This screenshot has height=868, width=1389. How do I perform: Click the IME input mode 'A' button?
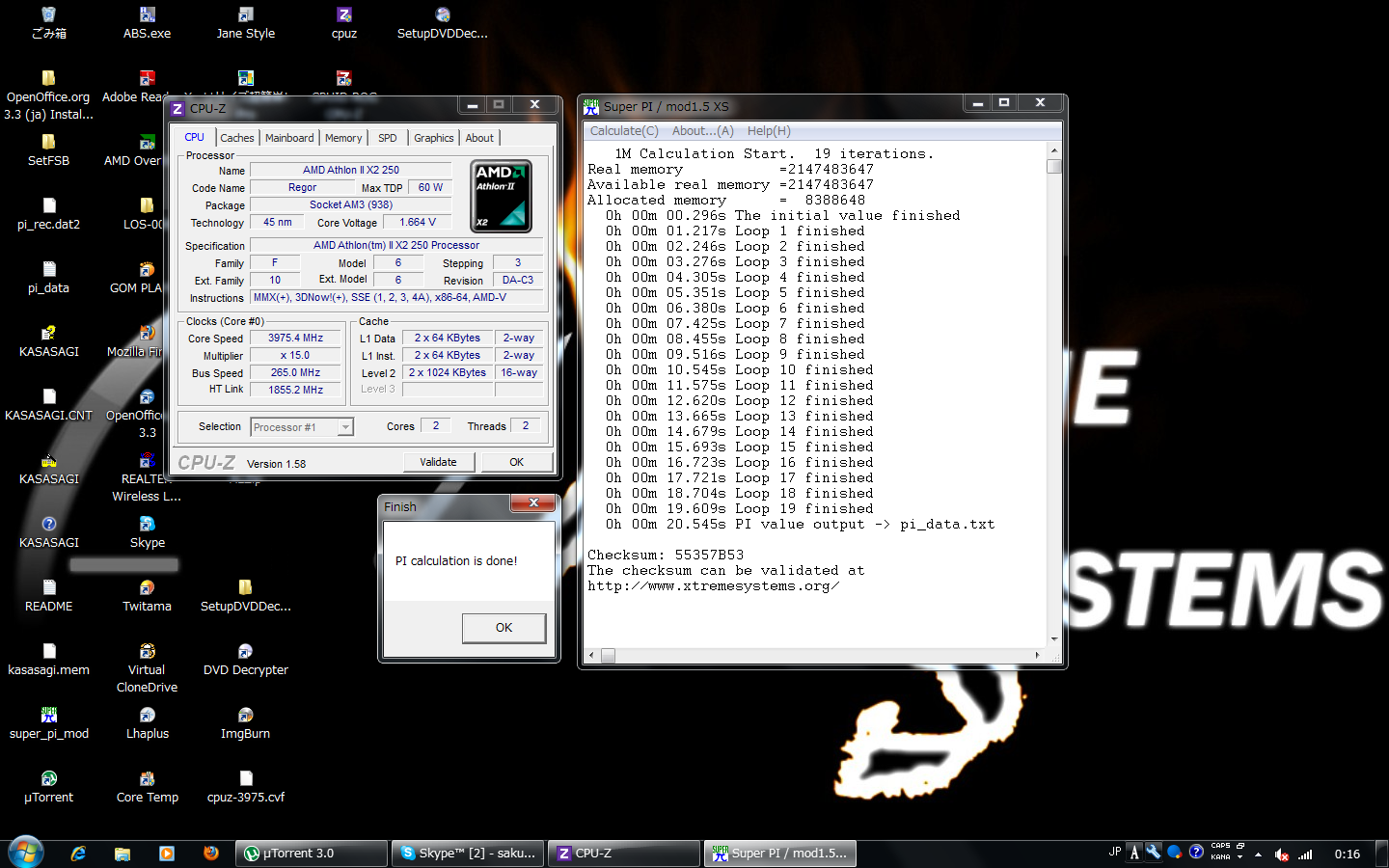click(x=1134, y=853)
